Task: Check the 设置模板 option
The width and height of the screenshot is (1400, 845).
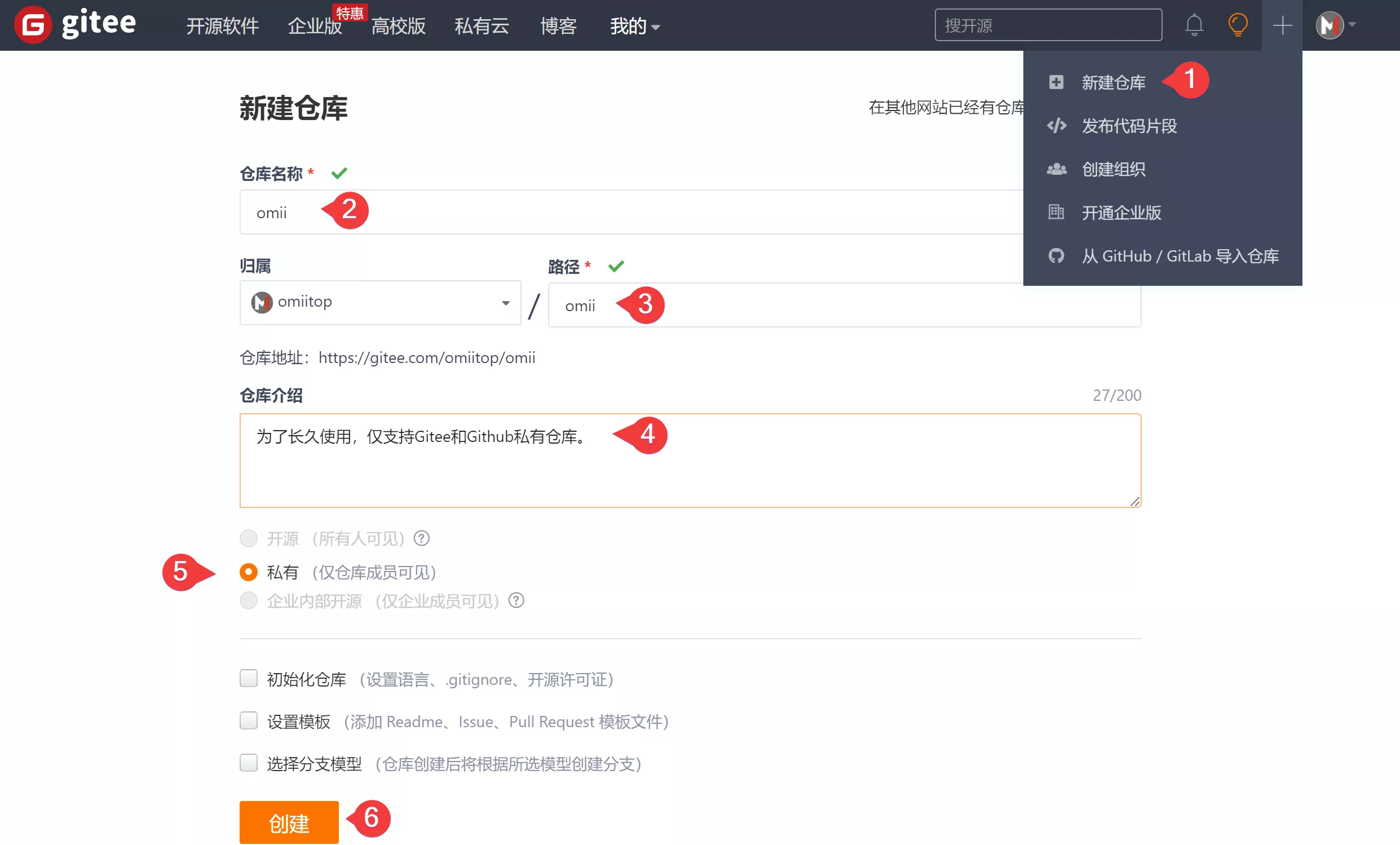Action: (248, 721)
